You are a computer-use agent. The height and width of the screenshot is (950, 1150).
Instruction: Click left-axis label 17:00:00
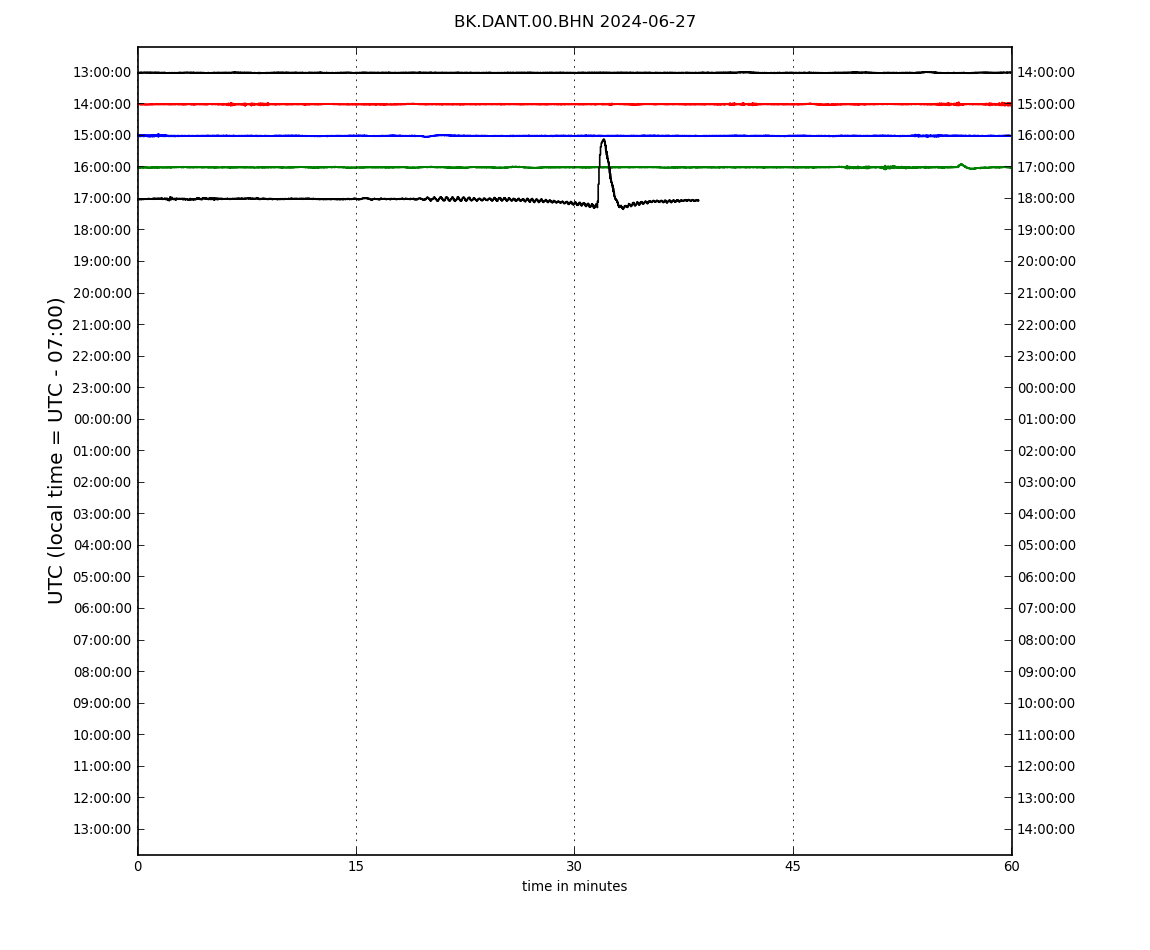click(102, 199)
